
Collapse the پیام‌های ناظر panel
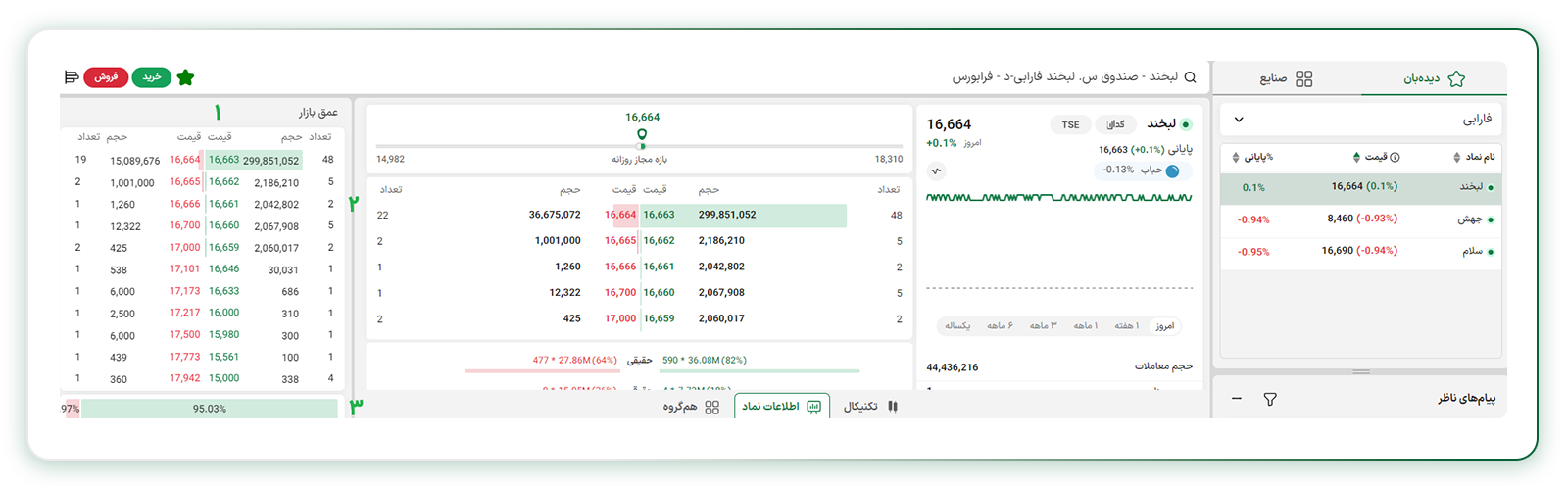pyautogui.click(x=1237, y=399)
